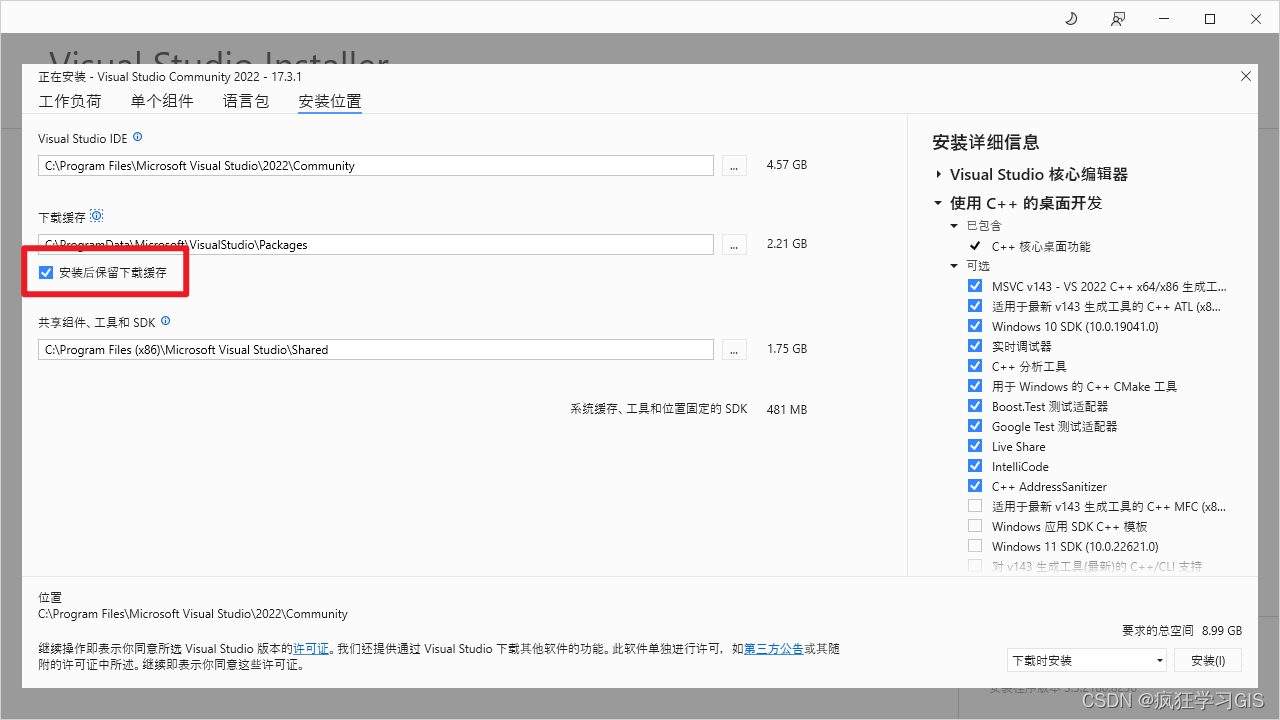Minimize the Visual Studio Installer window
The image size is (1280, 720).
(1165, 18)
